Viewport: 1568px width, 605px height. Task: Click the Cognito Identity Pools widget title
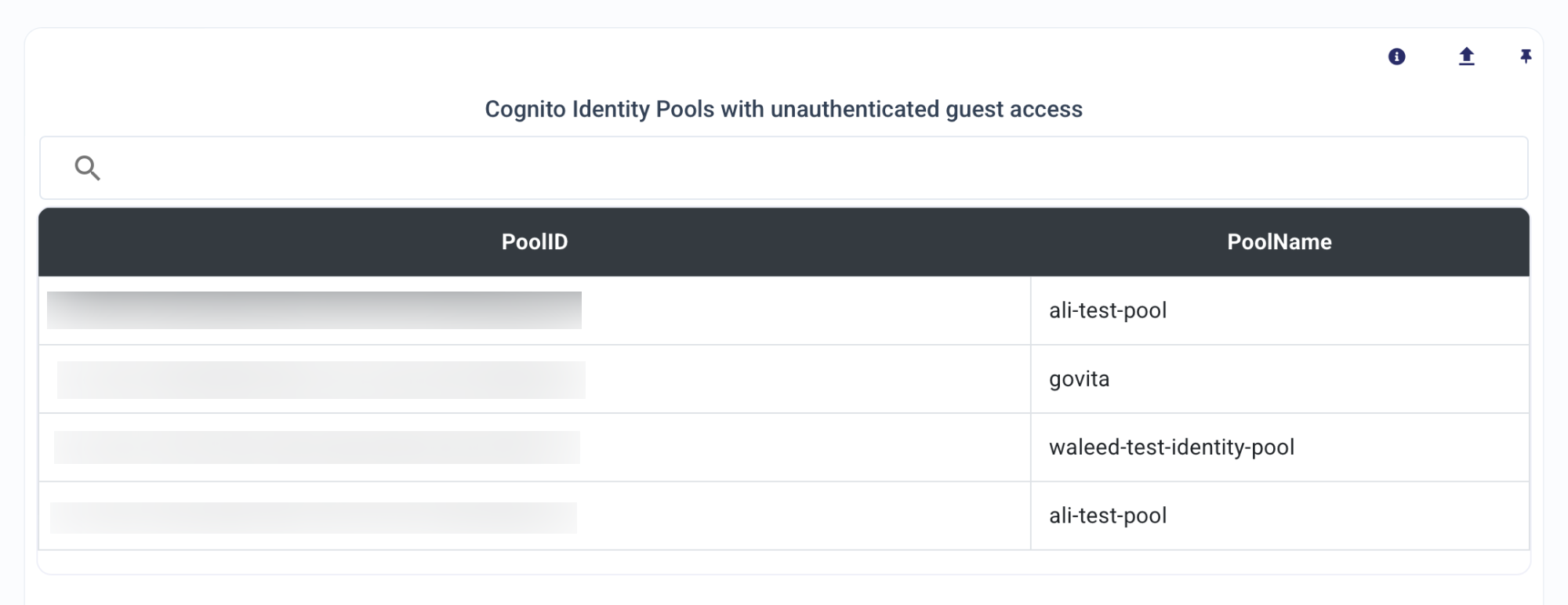pyautogui.click(x=784, y=109)
